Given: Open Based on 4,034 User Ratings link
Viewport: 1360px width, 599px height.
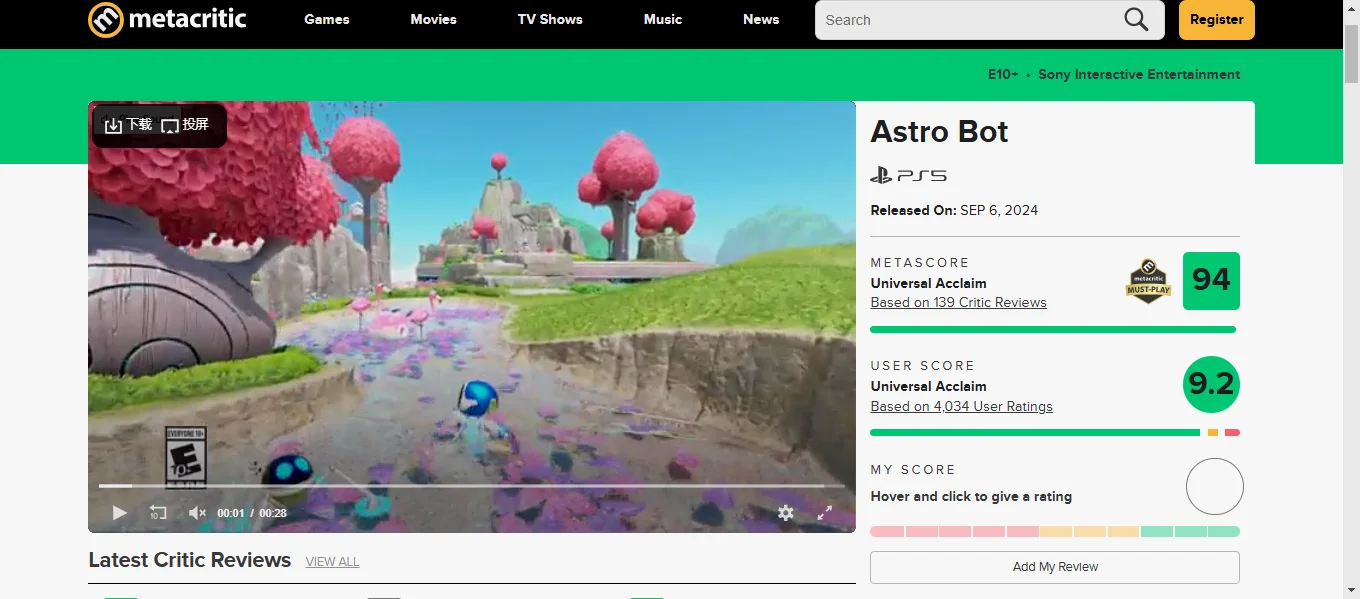Looking at the screenshot, I should 962,406.
